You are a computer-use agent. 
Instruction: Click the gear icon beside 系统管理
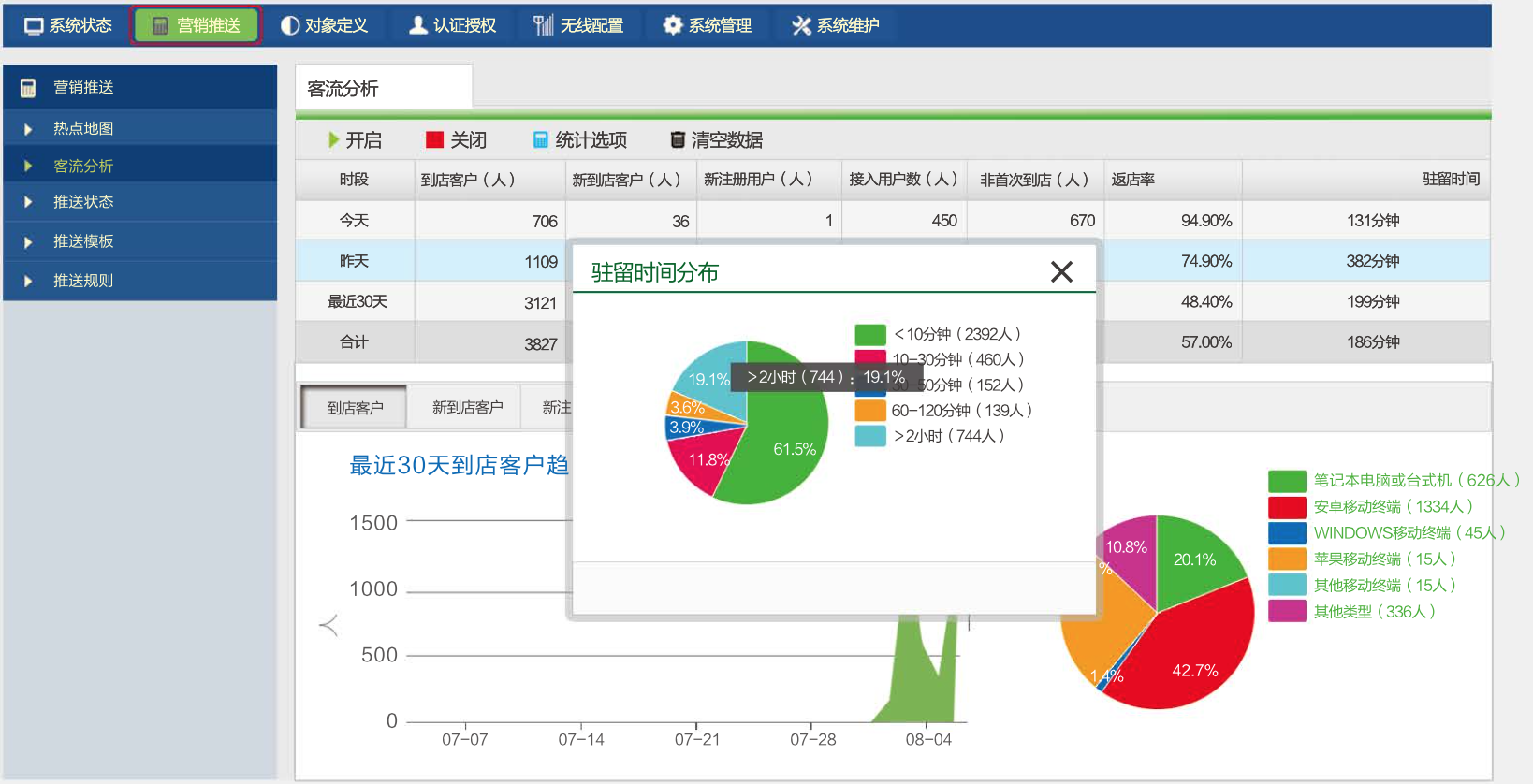pos(673,25)
